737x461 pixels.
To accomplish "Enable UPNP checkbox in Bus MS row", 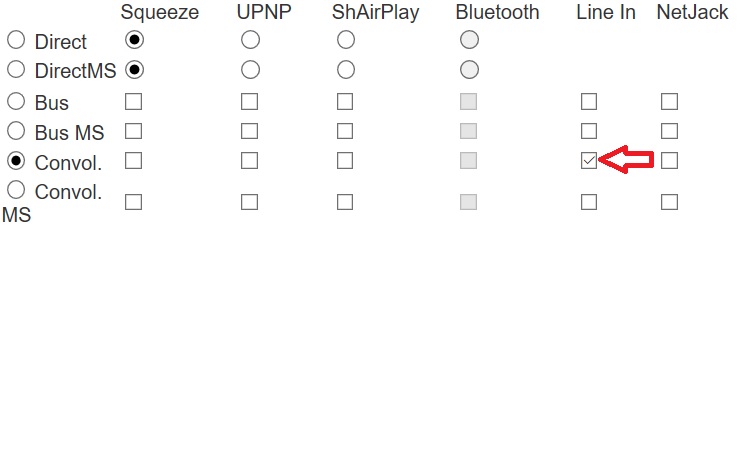I will [x=250, y=131].
